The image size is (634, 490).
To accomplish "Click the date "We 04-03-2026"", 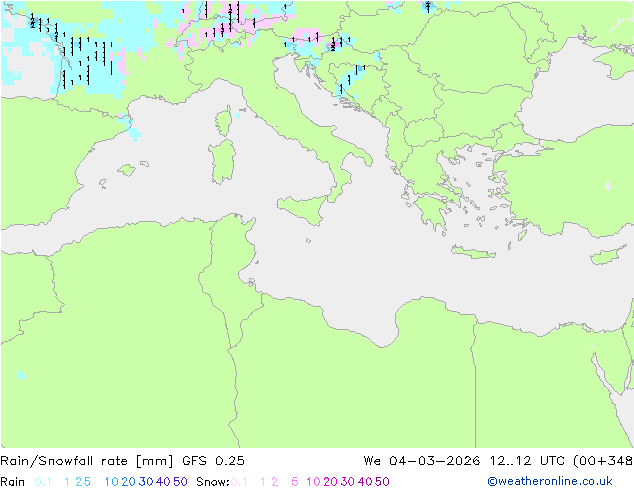I will tap(422, 460).
